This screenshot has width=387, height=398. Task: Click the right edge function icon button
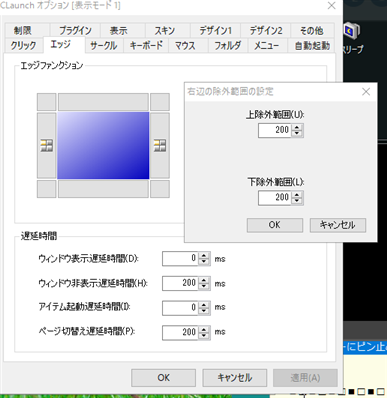tap(160, 145)
